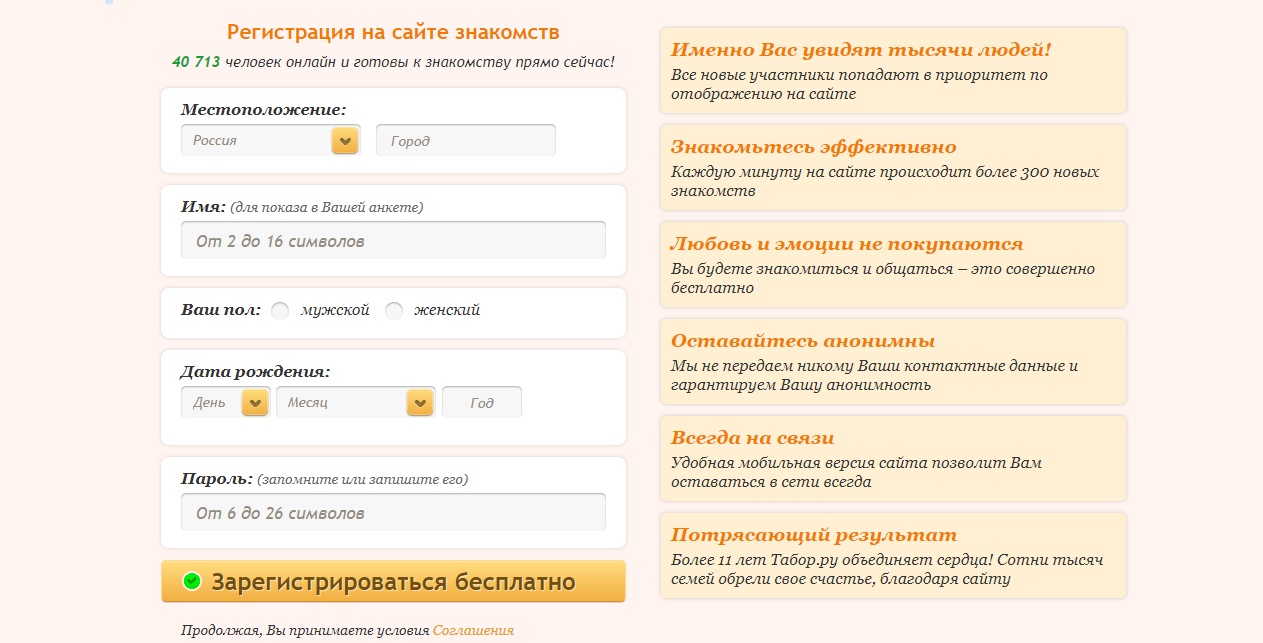Screen dimensions: 1263x643
Task: Click the Пароль password input field
Action: (x=392, y=513)
